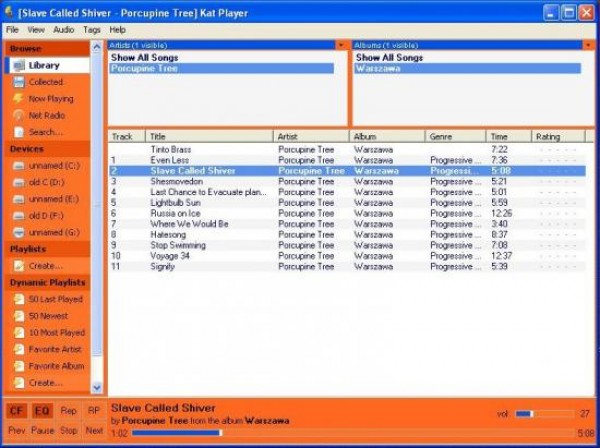Select the unnamed (C:) drive icon
600x448 pixels.
19,166
